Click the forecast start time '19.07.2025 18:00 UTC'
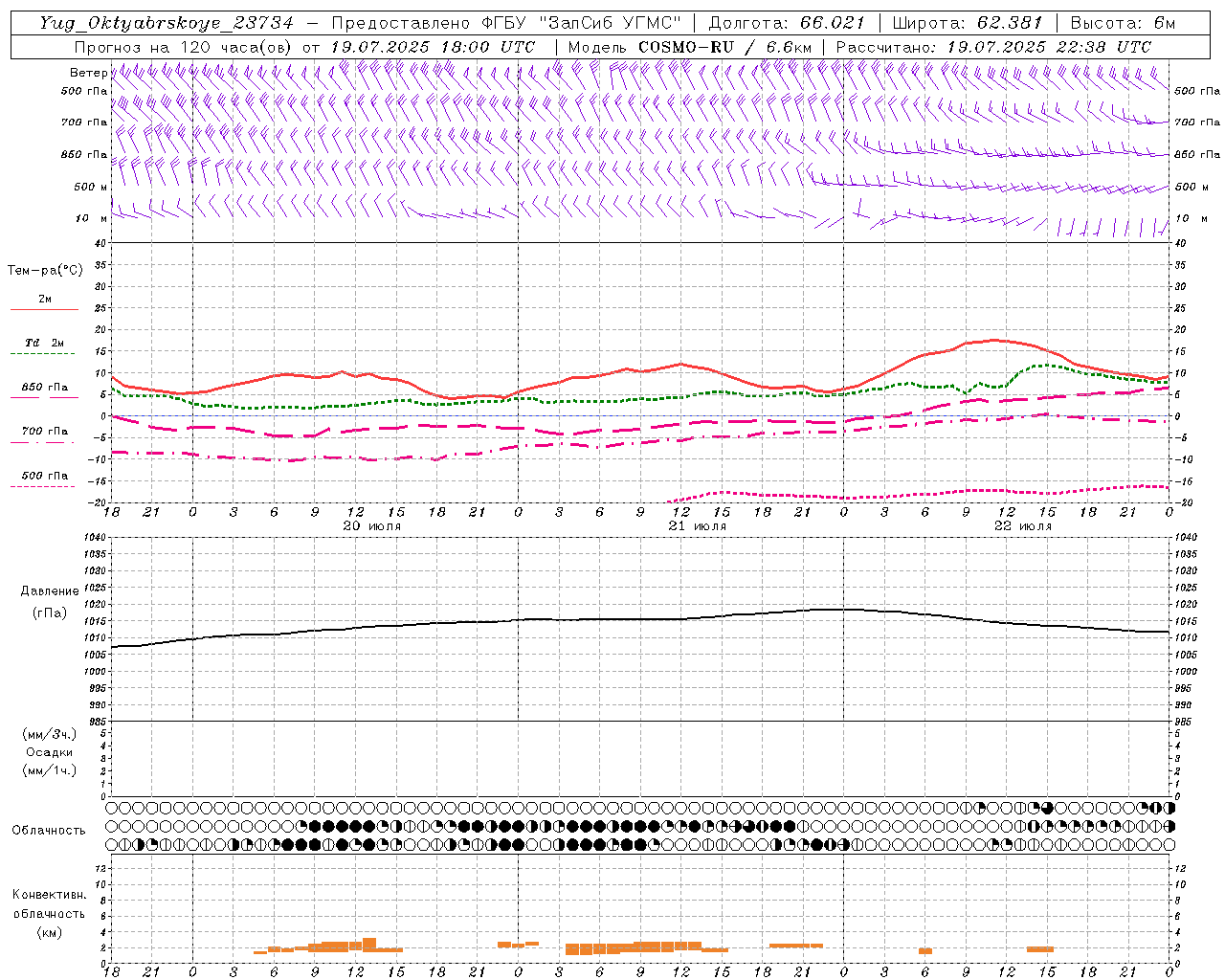Viewport: 1225px width, 980px height. [432, 47]
